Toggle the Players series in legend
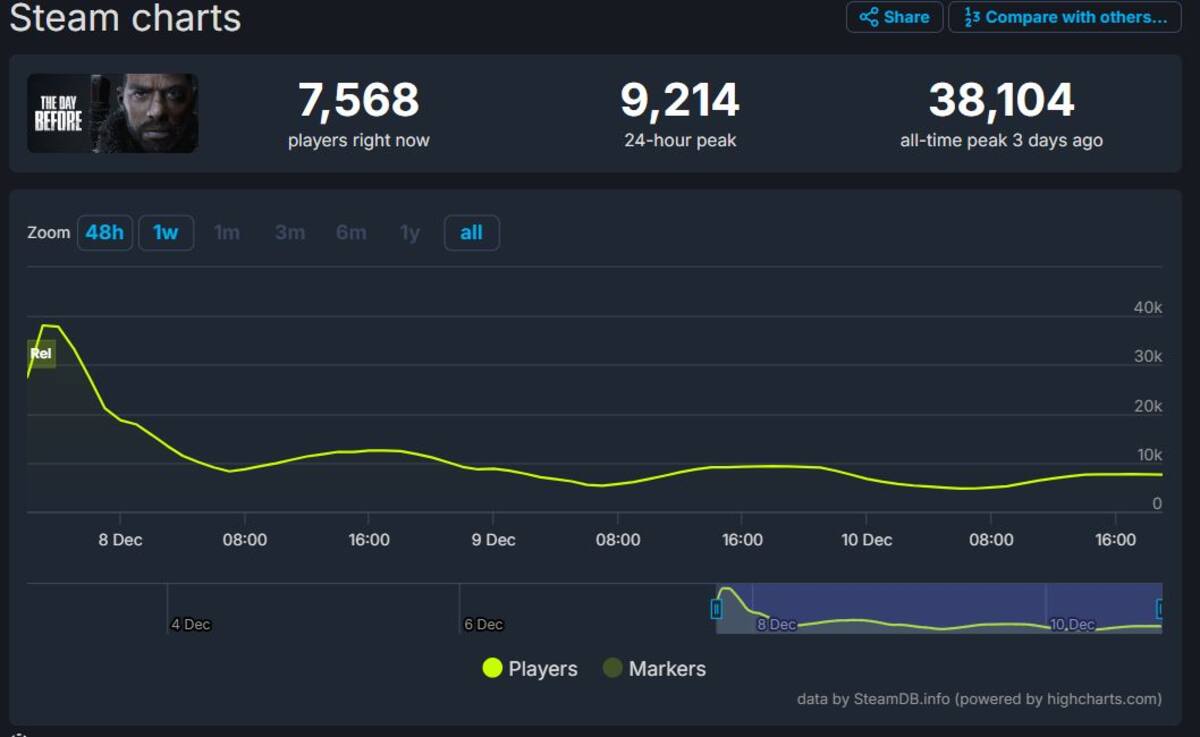 coord(530,669)
